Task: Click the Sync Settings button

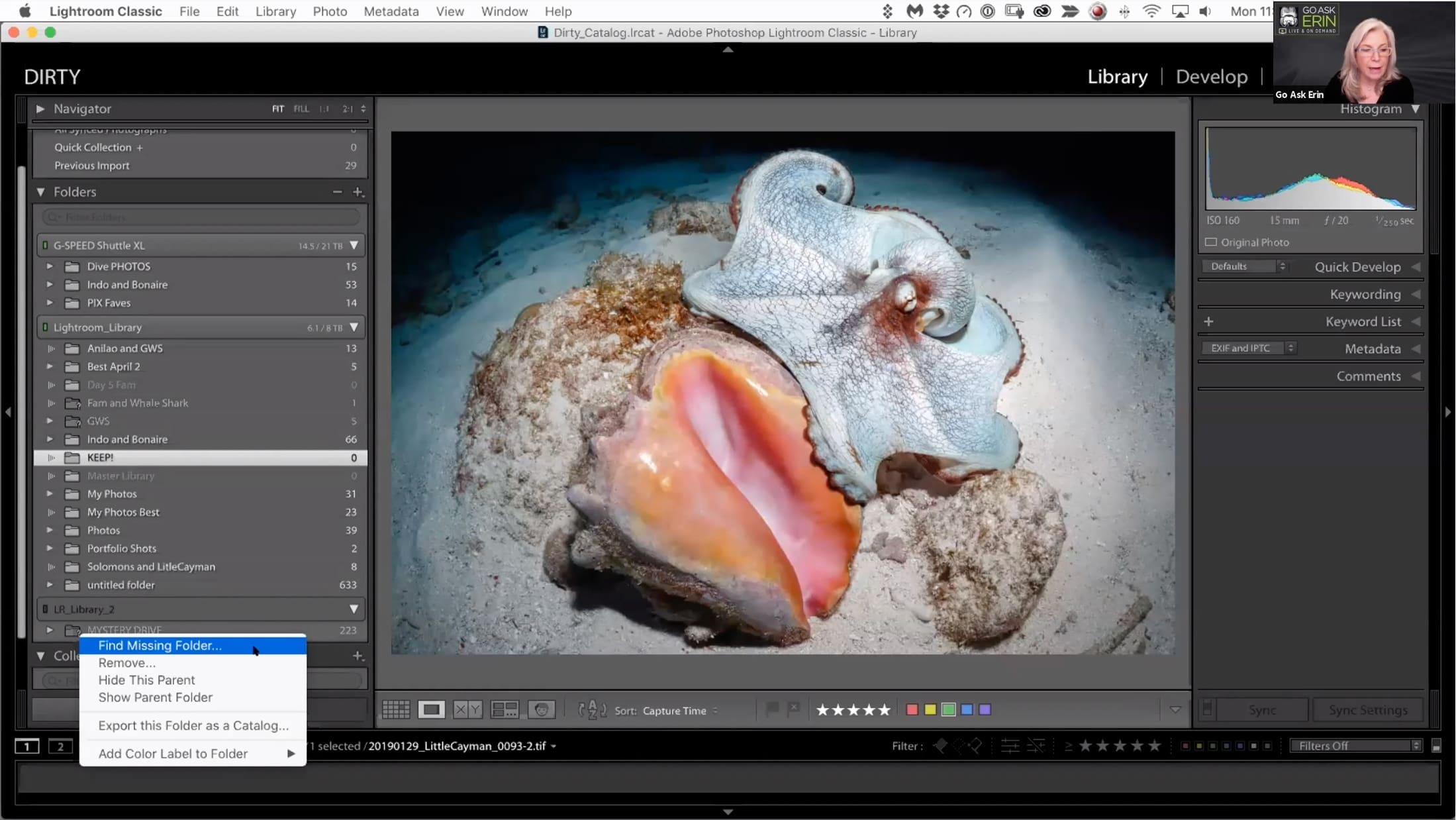Action: tap(1368, 710)
